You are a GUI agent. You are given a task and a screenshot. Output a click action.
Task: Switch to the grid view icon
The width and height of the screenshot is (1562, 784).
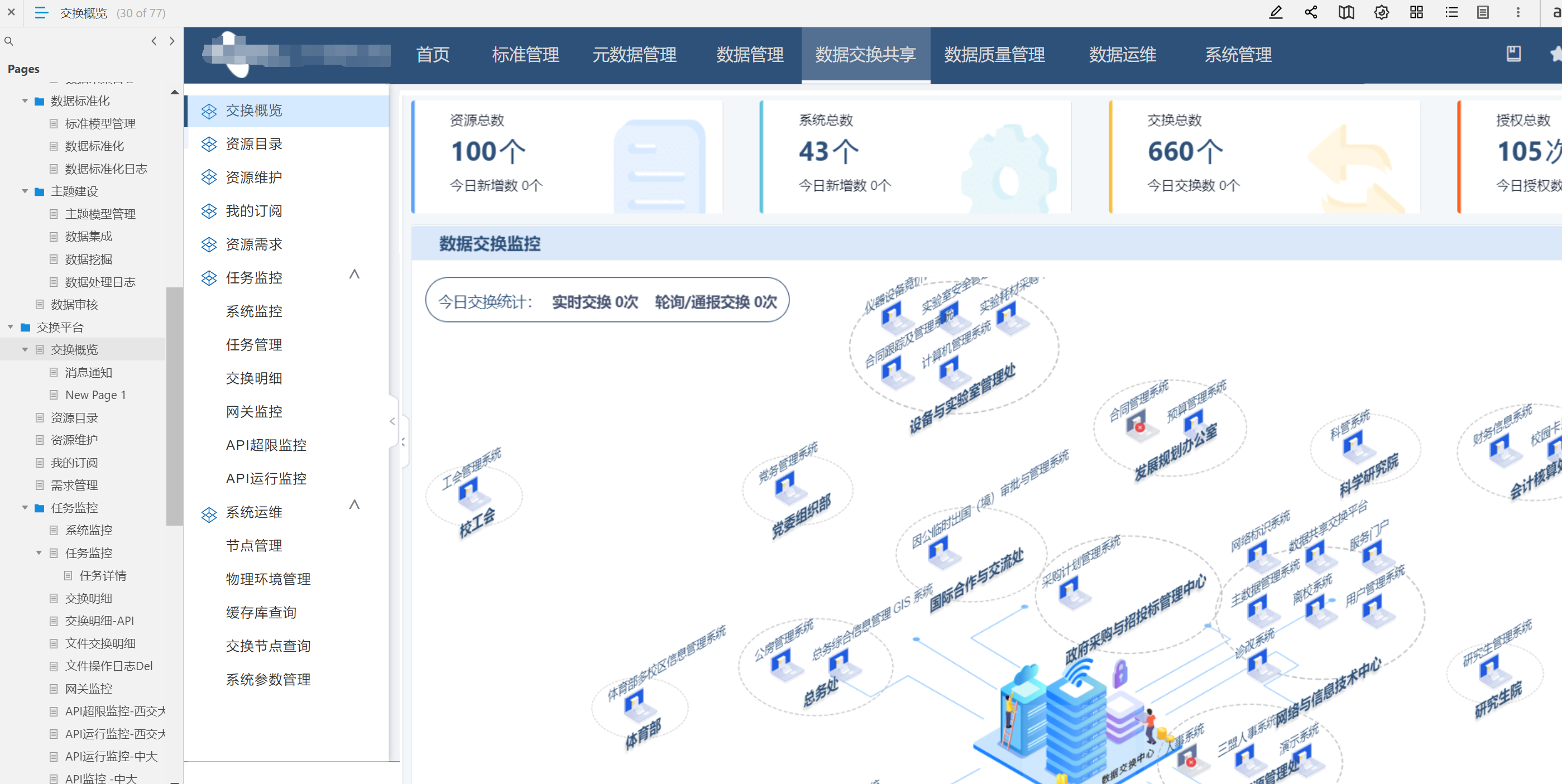(x=1416, y=13)
